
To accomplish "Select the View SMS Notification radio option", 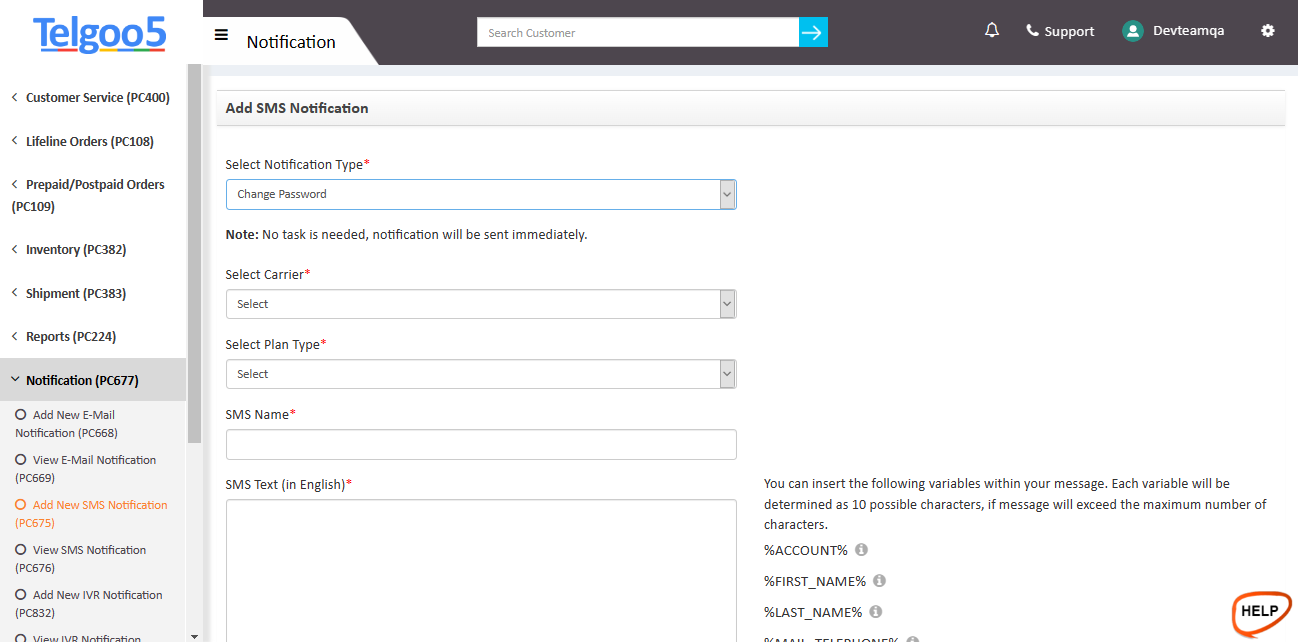I will pyautogui.click(x=19, y=549).
